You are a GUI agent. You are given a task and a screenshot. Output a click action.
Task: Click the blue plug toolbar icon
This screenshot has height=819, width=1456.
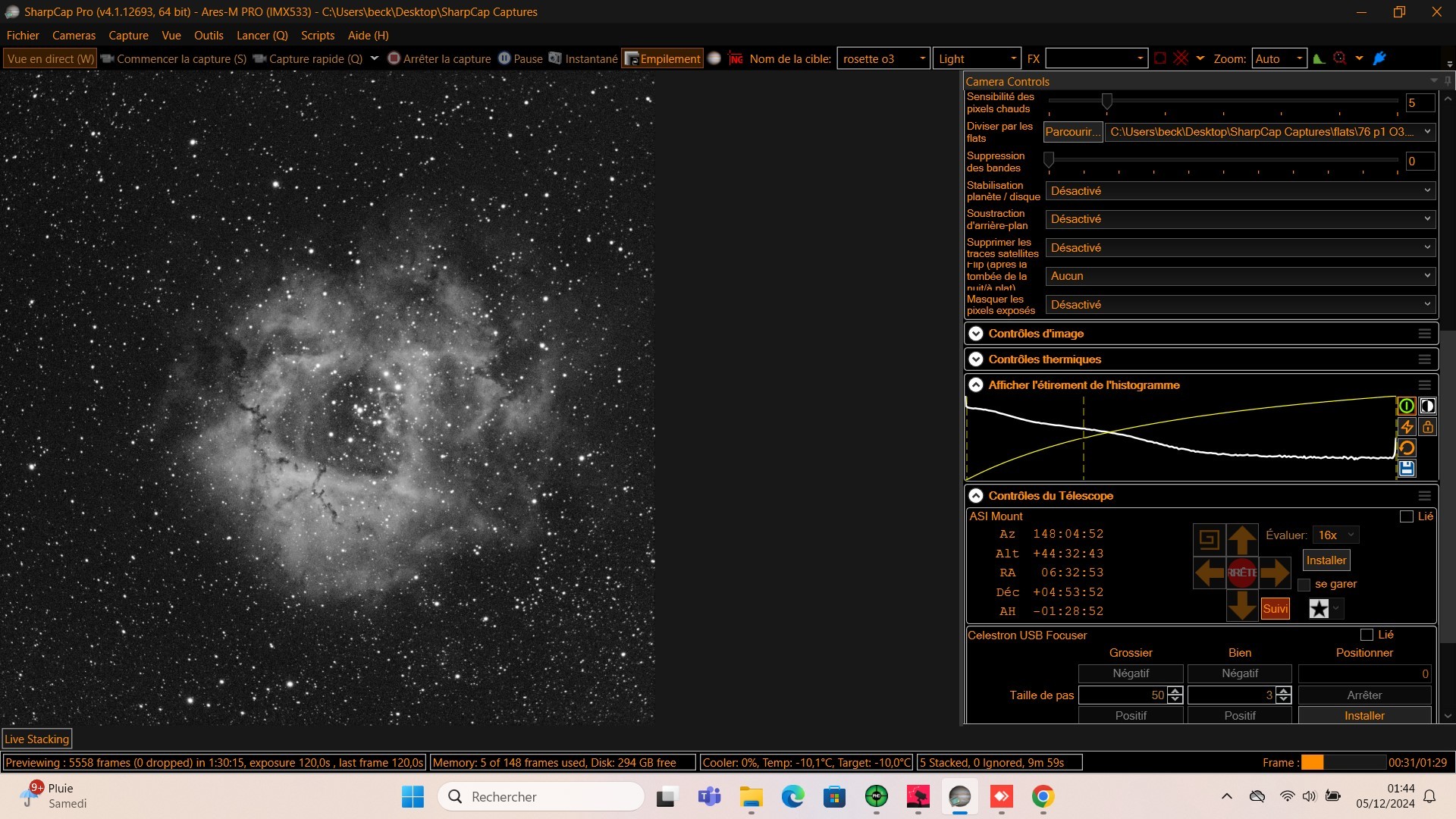tap(1379, 58)
